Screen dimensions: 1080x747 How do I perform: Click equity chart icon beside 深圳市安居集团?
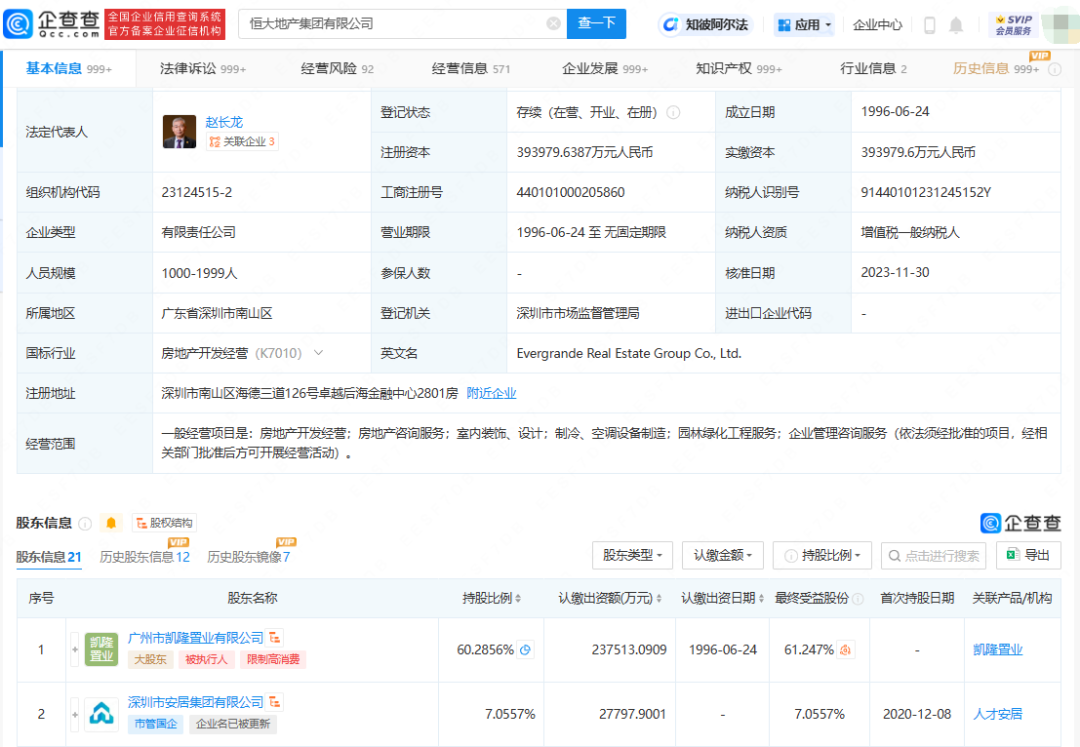tap(275, 702)
